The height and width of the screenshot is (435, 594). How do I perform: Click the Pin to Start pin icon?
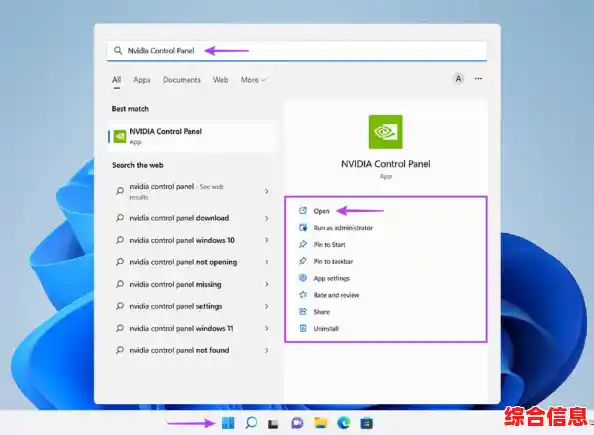(x=303, y=244)
